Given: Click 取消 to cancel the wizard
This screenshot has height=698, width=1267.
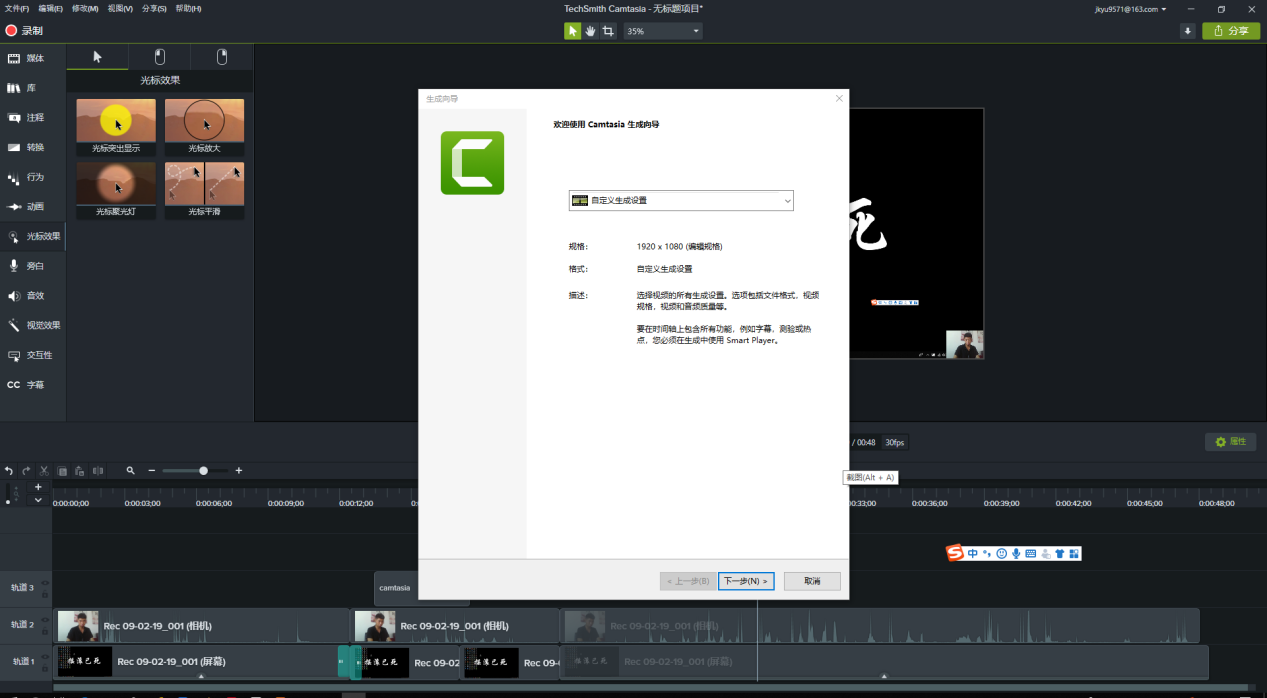Looking at the screenshot, I should (x=811, y=581).
